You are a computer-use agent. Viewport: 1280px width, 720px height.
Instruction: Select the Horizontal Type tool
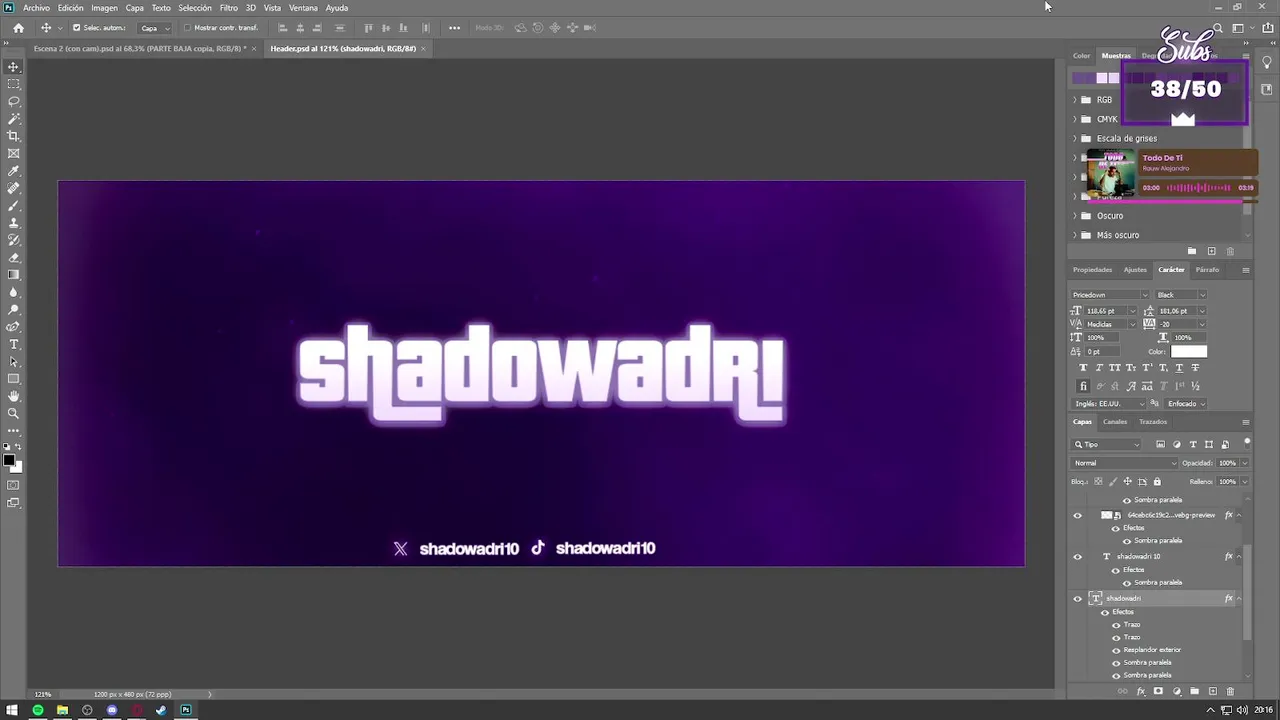(13, 344)
